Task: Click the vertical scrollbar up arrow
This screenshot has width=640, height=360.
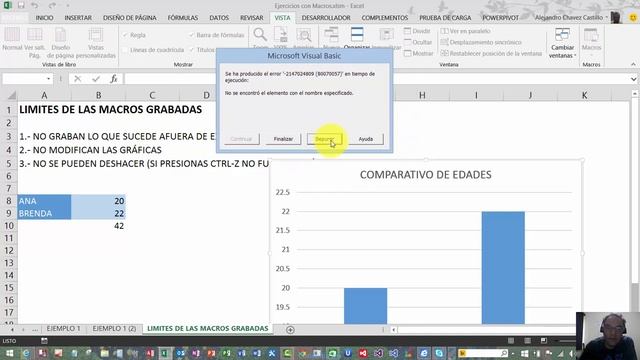Action: tap(635, 94)
